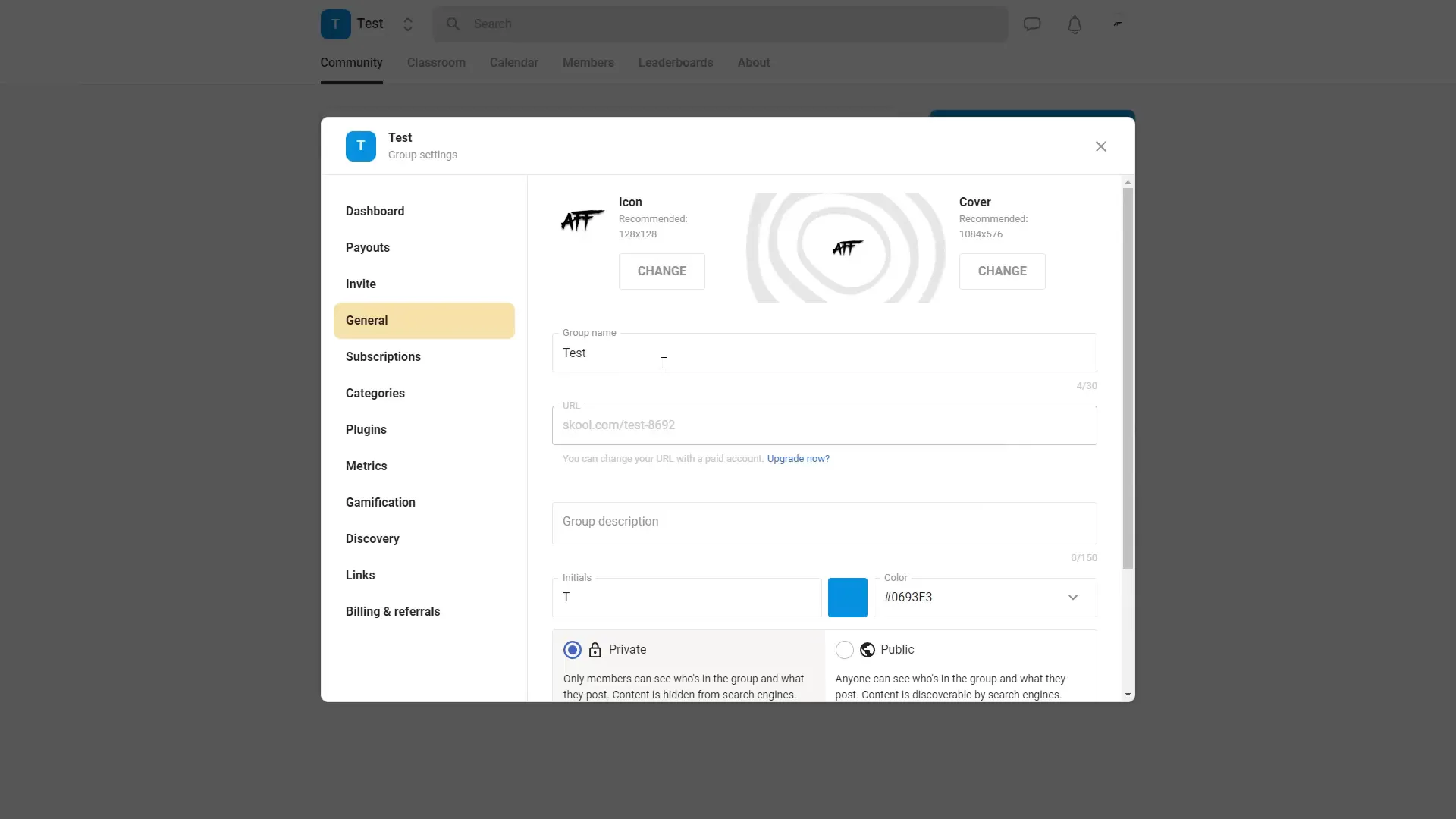Open Billing & referrals section

coord(424,612)
